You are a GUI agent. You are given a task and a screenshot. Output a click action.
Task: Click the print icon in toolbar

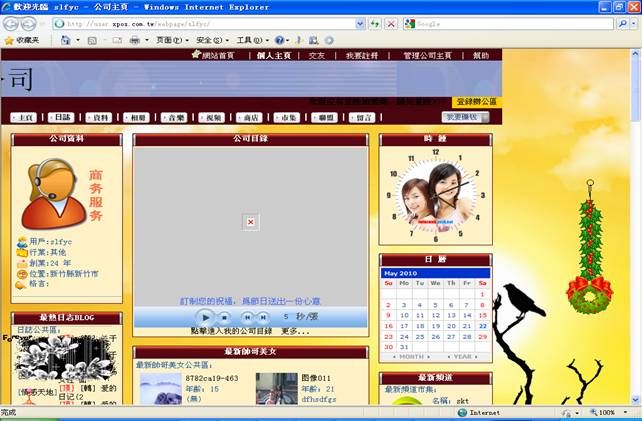click(x=134, y=40)
